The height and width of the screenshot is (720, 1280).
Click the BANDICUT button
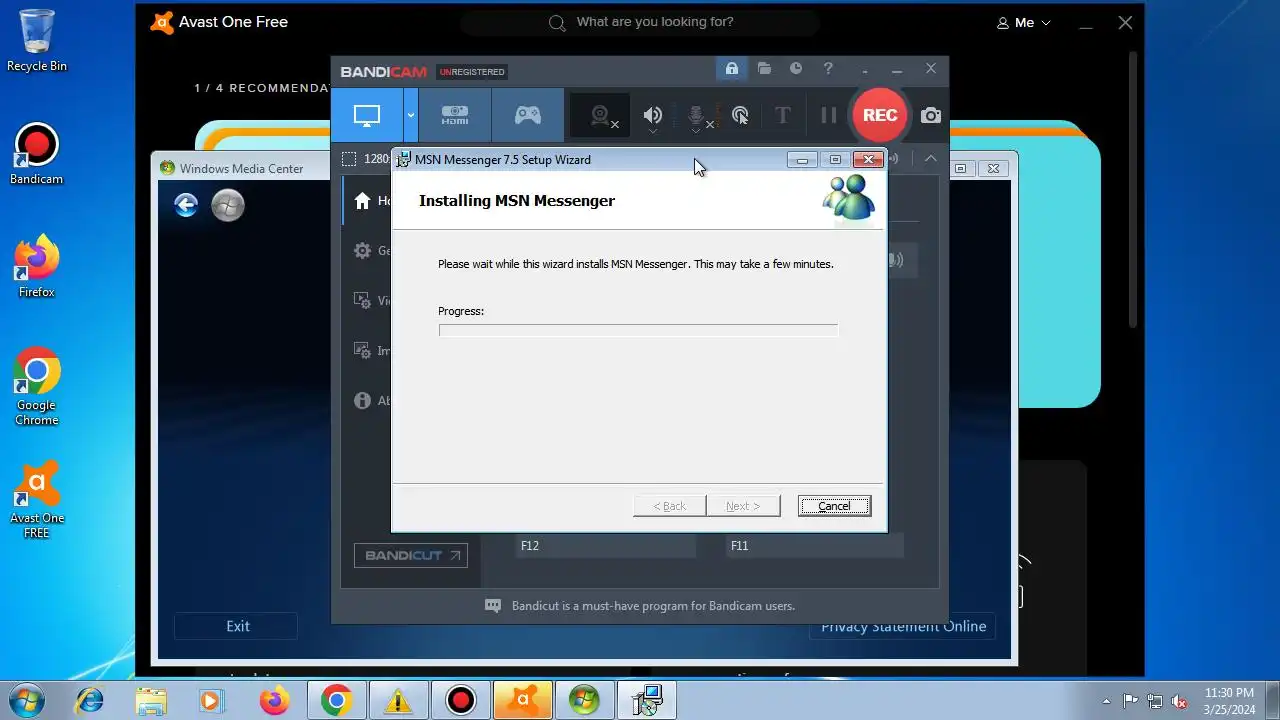(410, 555)
